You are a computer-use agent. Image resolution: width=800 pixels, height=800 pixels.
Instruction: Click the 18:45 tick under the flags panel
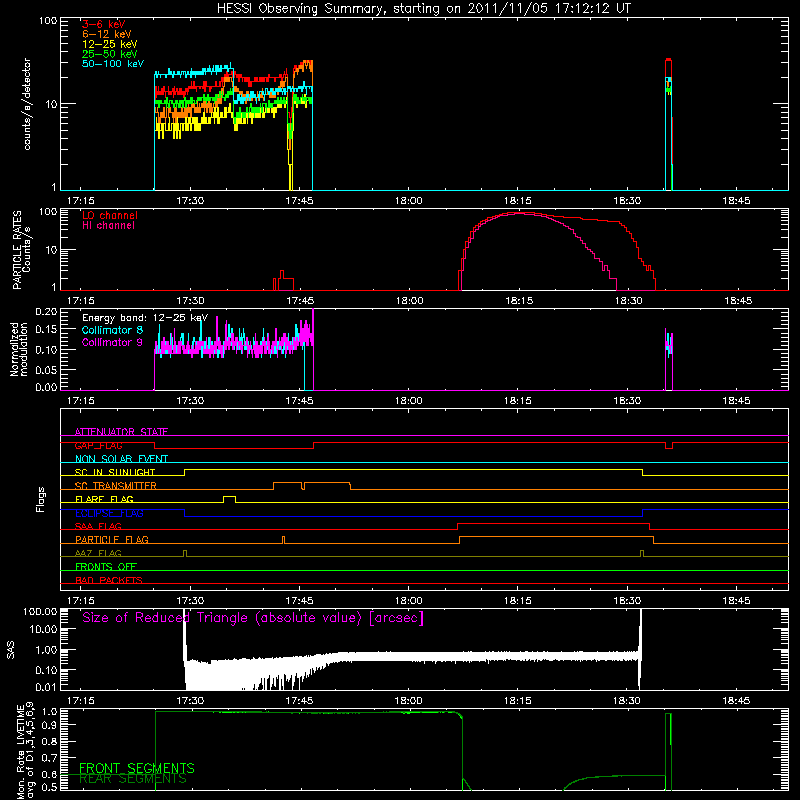pyautogui.click(x=736, y=601)
